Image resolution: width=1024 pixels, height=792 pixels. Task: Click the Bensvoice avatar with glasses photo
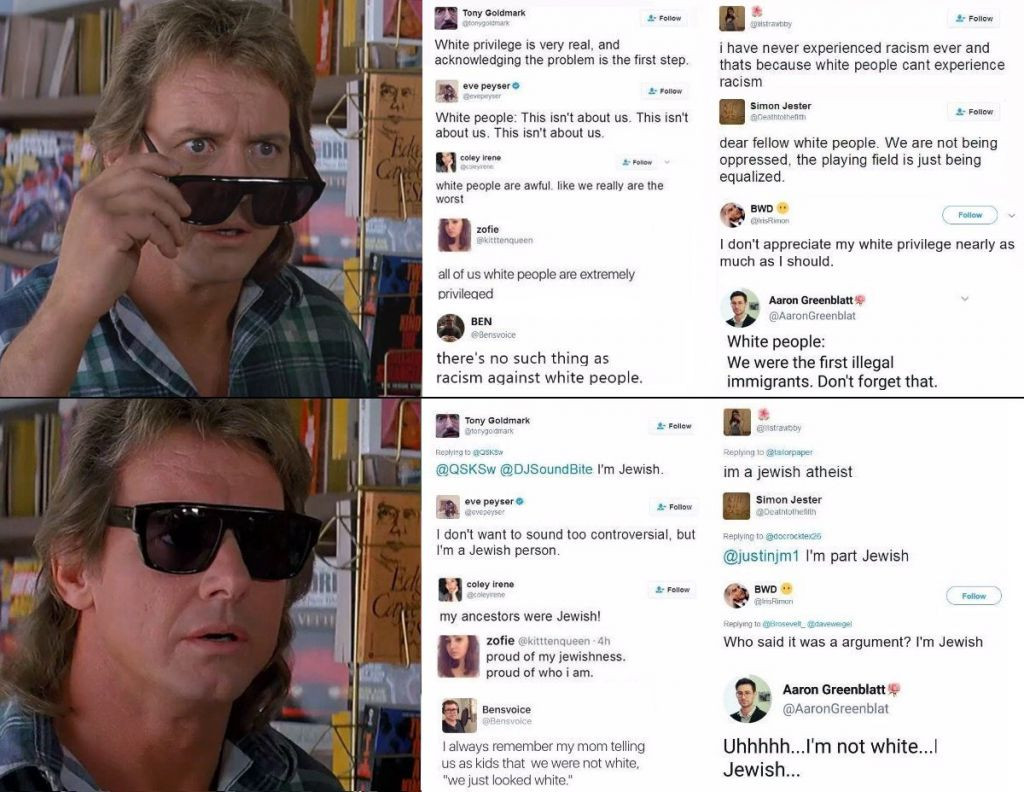tap(459, 716)
